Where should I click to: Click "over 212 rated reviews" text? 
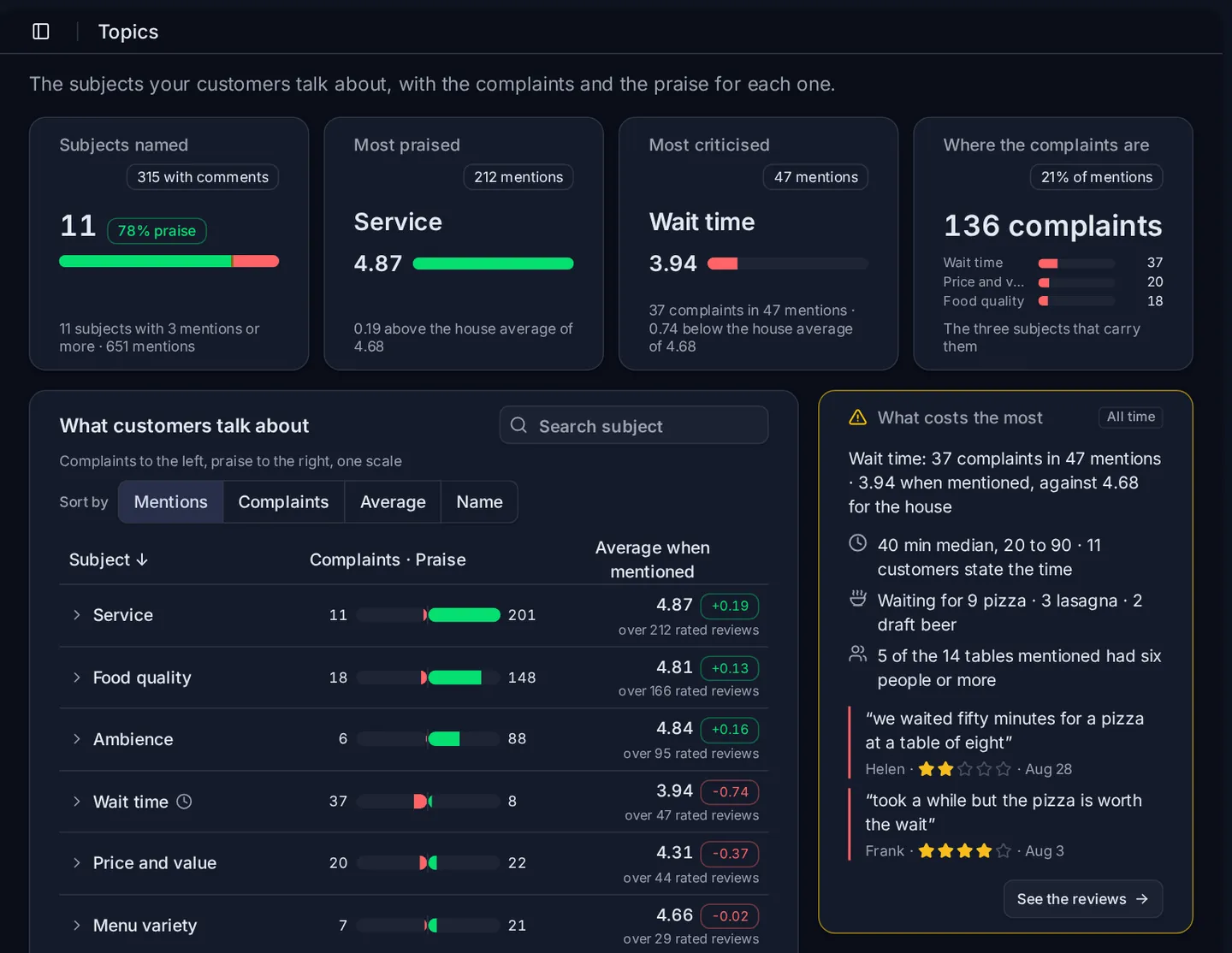point(689,630)
